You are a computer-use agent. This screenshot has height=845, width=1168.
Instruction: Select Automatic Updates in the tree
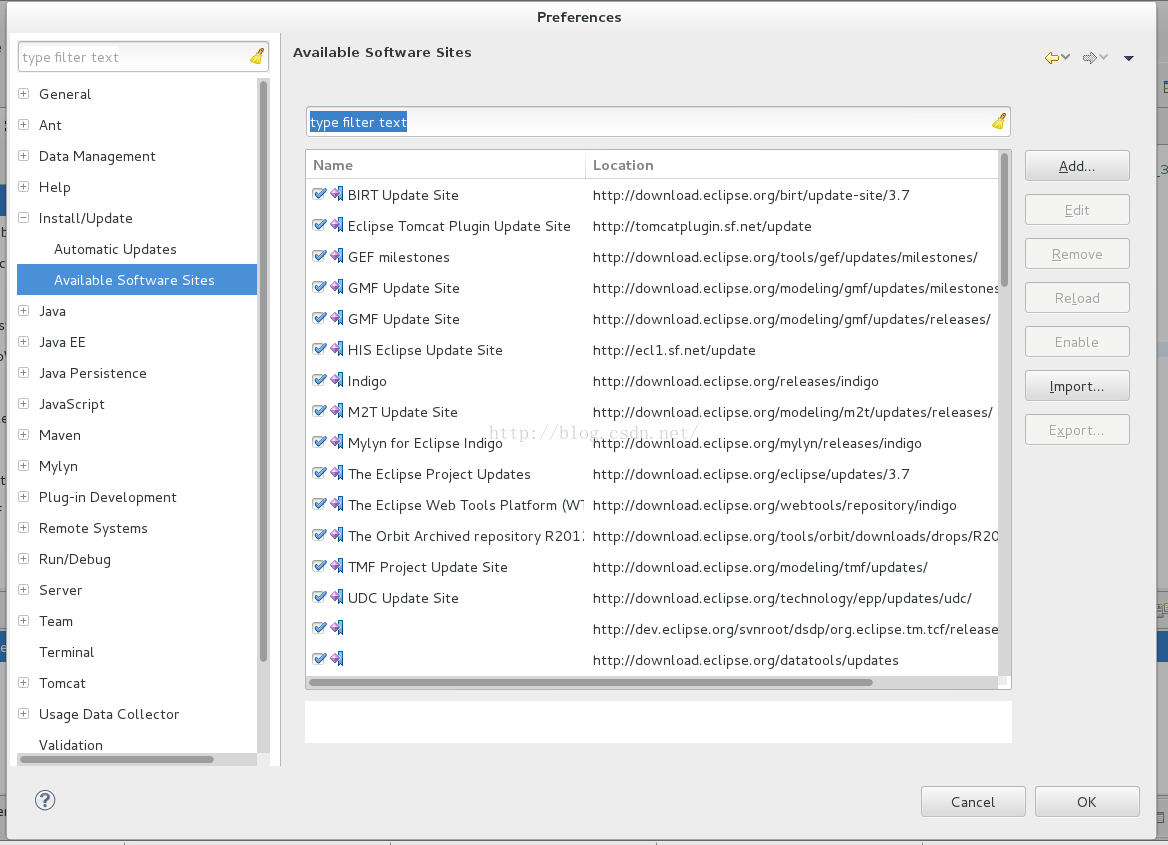coord(115,249)
